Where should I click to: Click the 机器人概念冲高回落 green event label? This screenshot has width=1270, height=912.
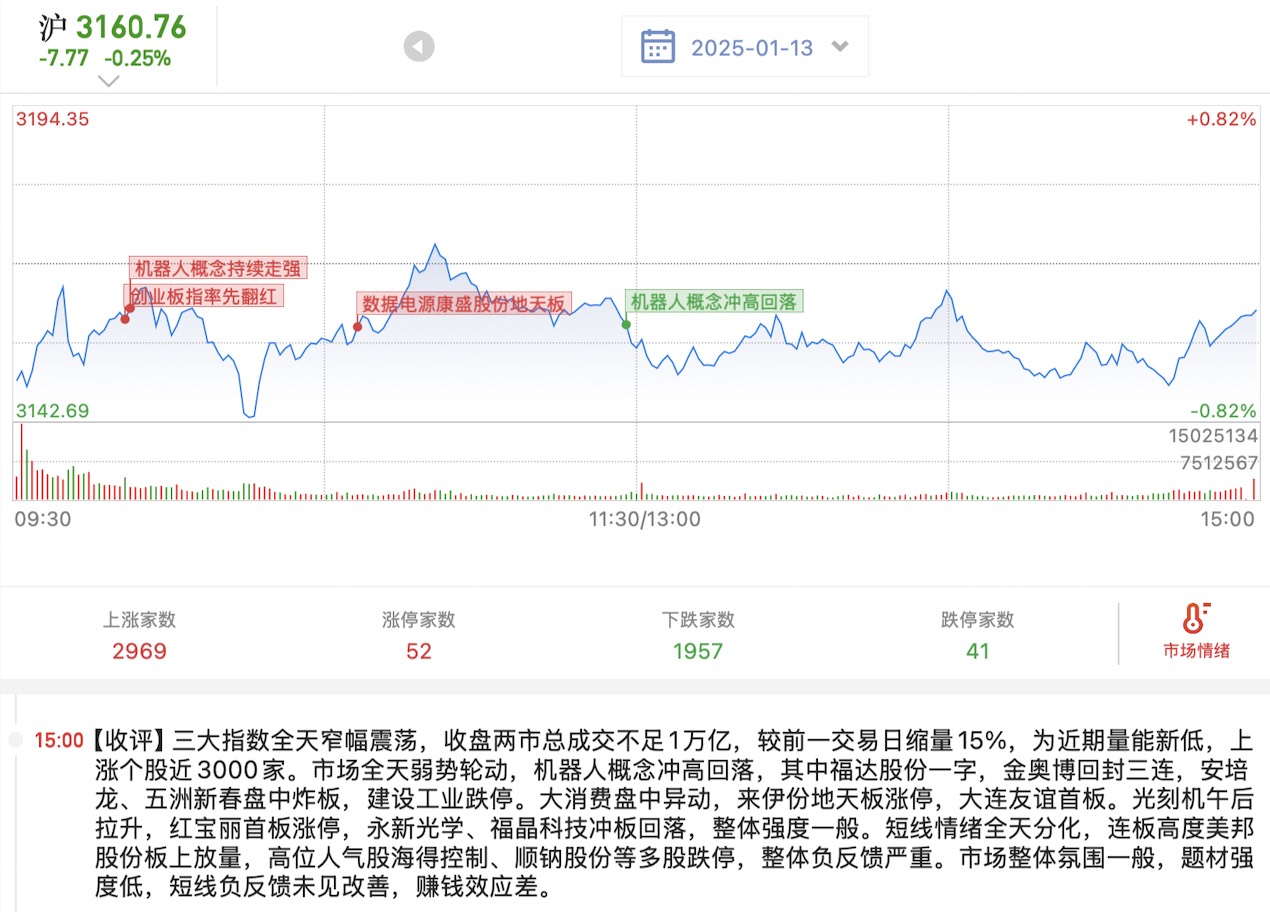[x=714, y=302]
